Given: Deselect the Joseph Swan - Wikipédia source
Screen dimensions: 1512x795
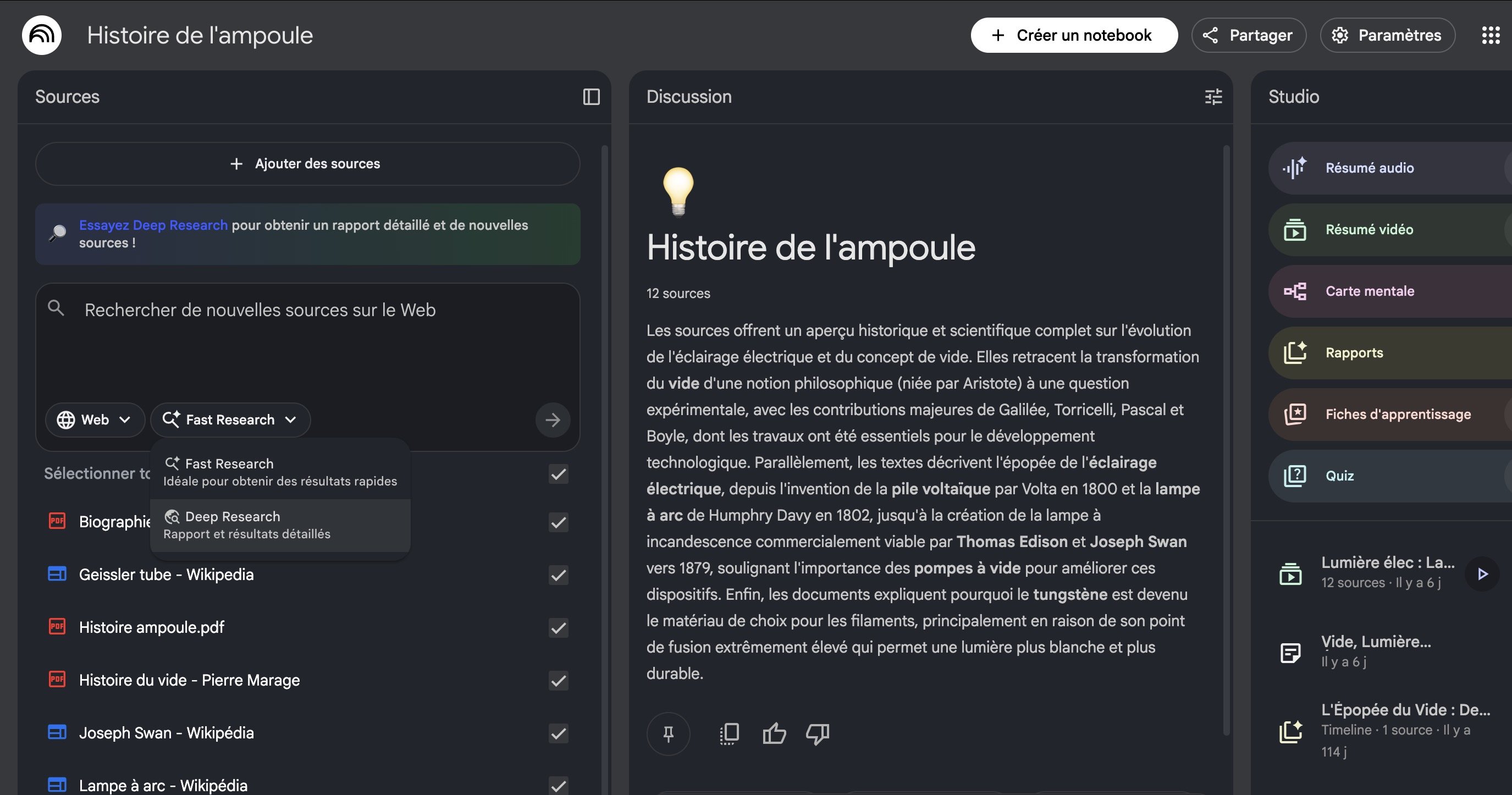Looking at the screenshot, I should pos(558,734).
